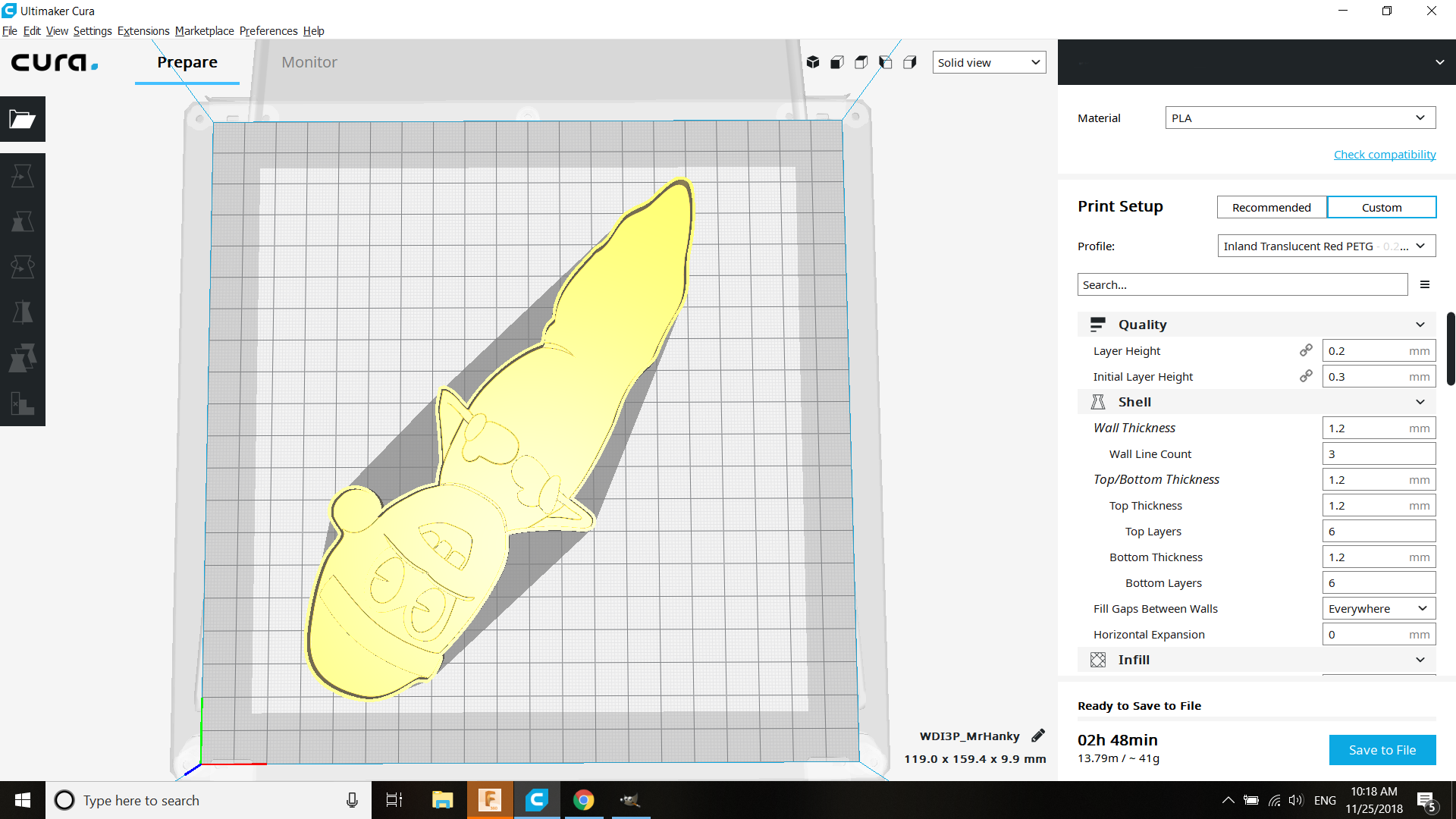
Task: Select the Rotate tool in left toolbar
Action: coord(23,267)
